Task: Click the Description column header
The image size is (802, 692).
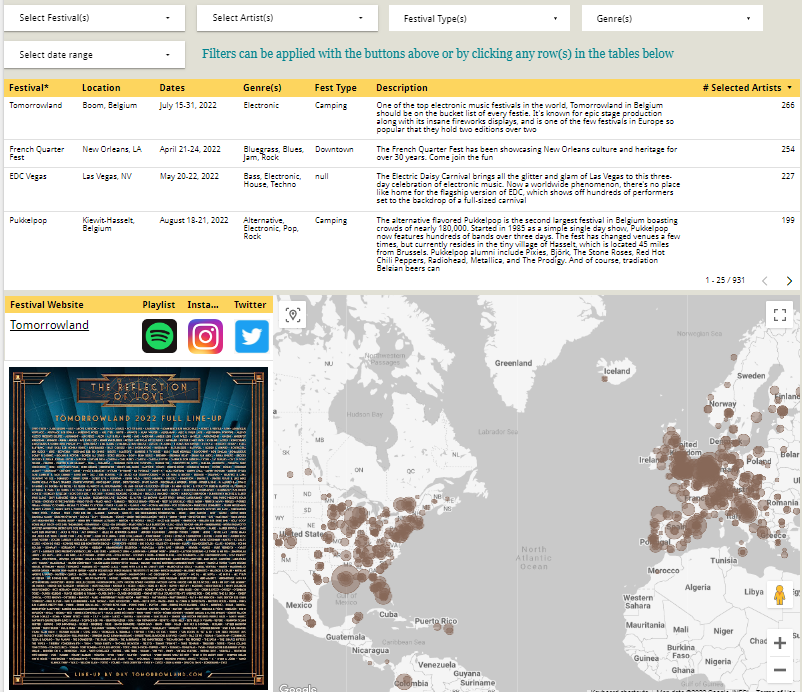Action: tap(402, 88)
